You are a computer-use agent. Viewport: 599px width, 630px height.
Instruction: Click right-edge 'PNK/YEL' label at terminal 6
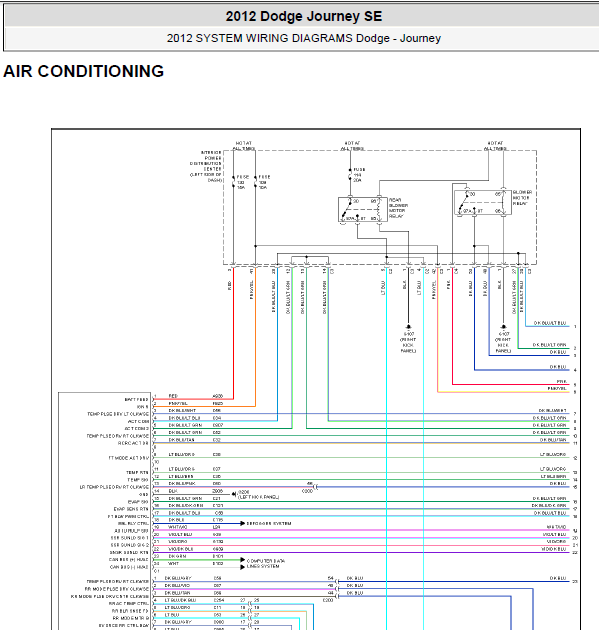tap(557, 389)
